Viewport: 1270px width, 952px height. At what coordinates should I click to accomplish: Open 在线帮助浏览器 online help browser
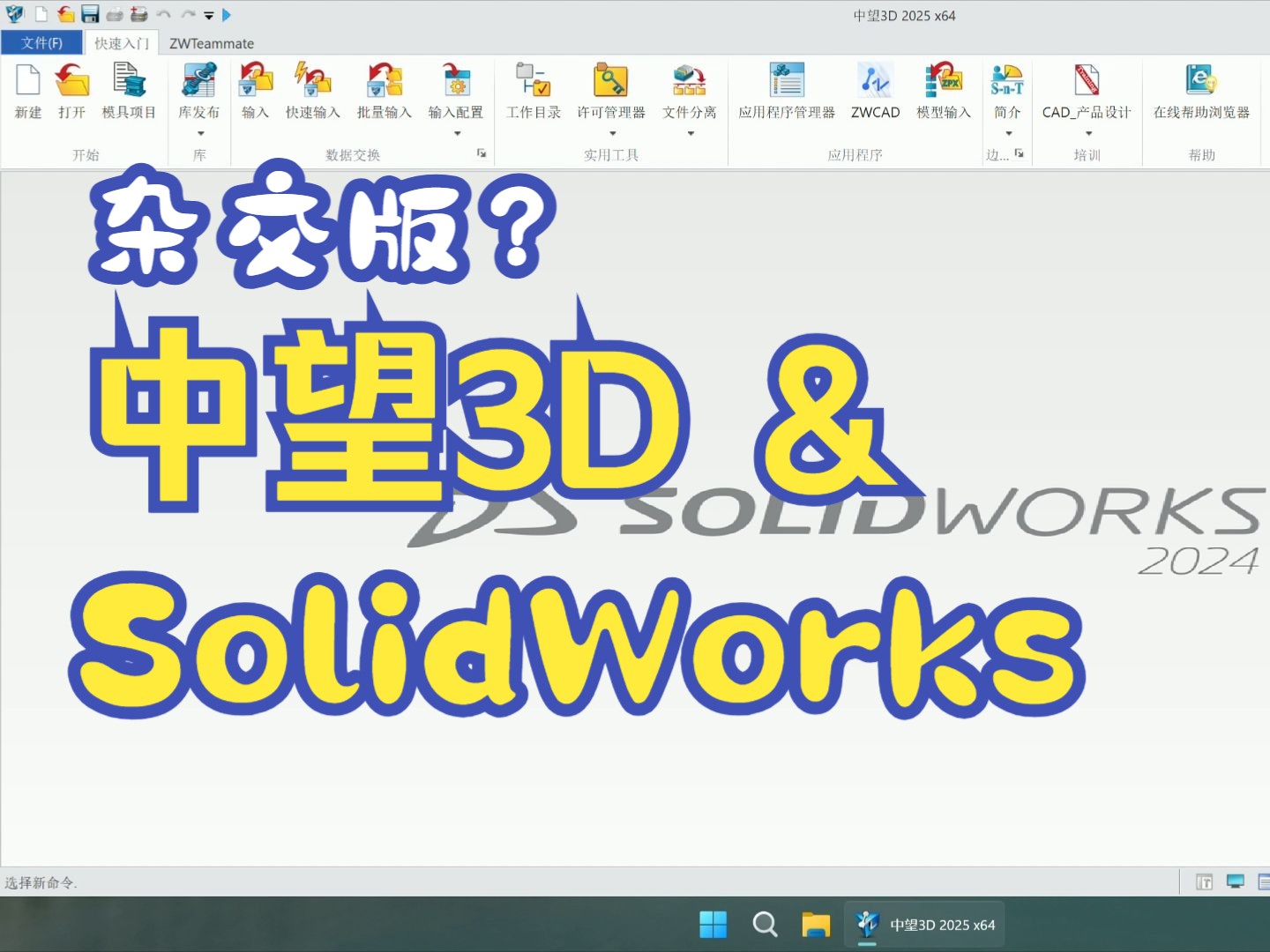(1201, 81)
